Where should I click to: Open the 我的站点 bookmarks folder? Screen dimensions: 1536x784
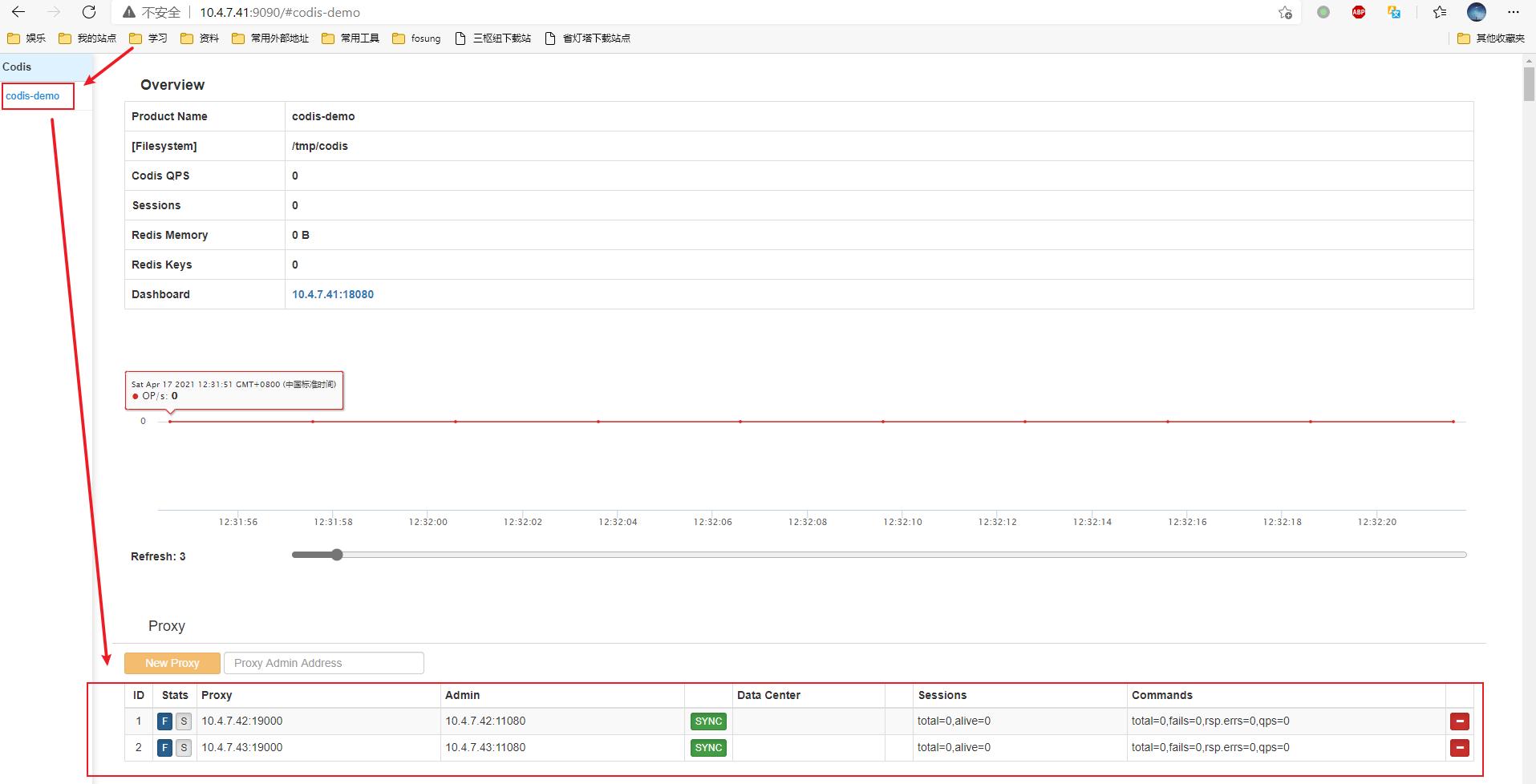pyautogui.click(x=87, y=38)
